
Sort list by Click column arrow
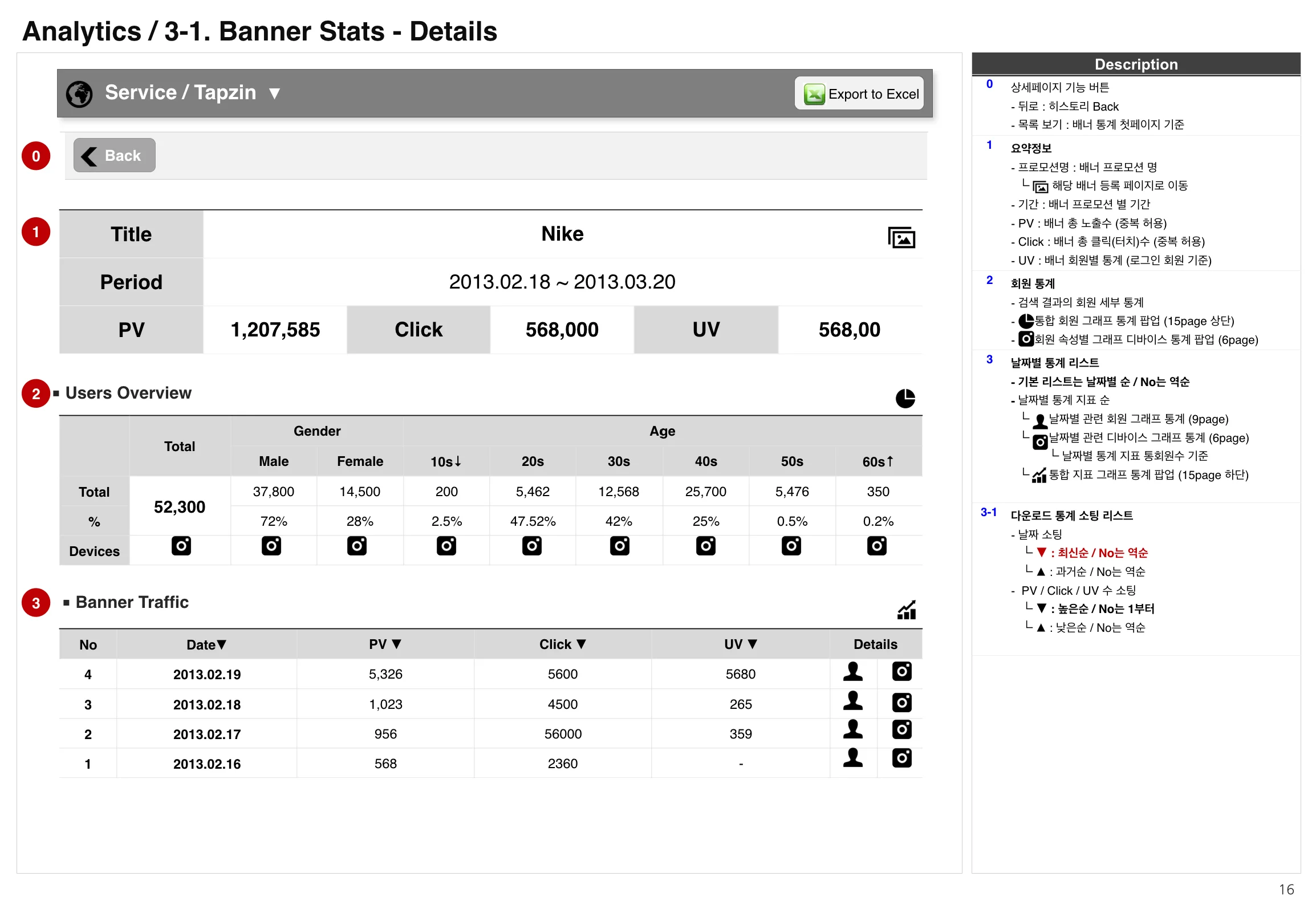581,644
